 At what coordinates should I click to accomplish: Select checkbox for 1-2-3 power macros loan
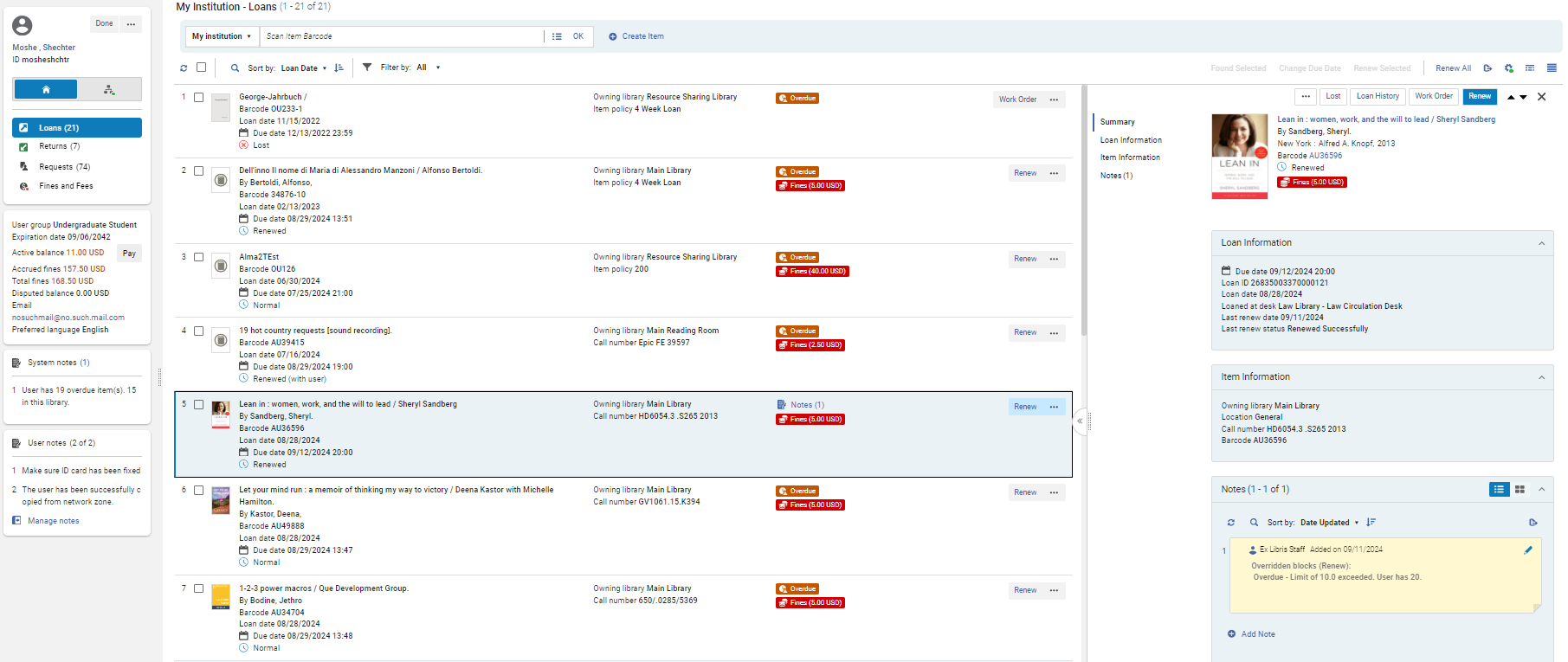(x=199, y=589)
